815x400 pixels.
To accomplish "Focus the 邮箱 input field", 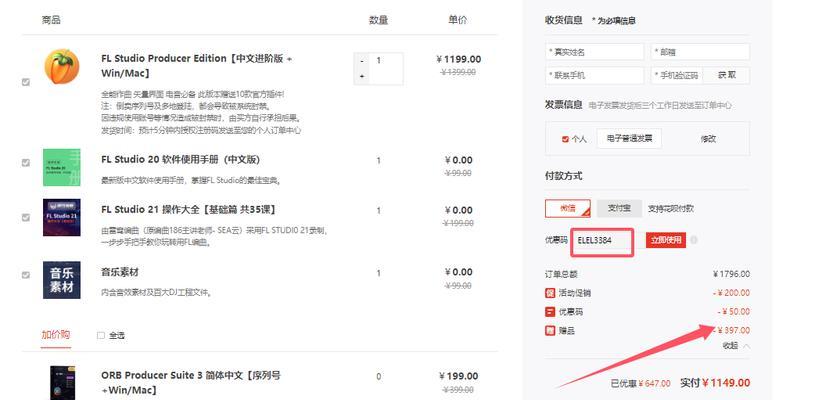I will [700, 52].
